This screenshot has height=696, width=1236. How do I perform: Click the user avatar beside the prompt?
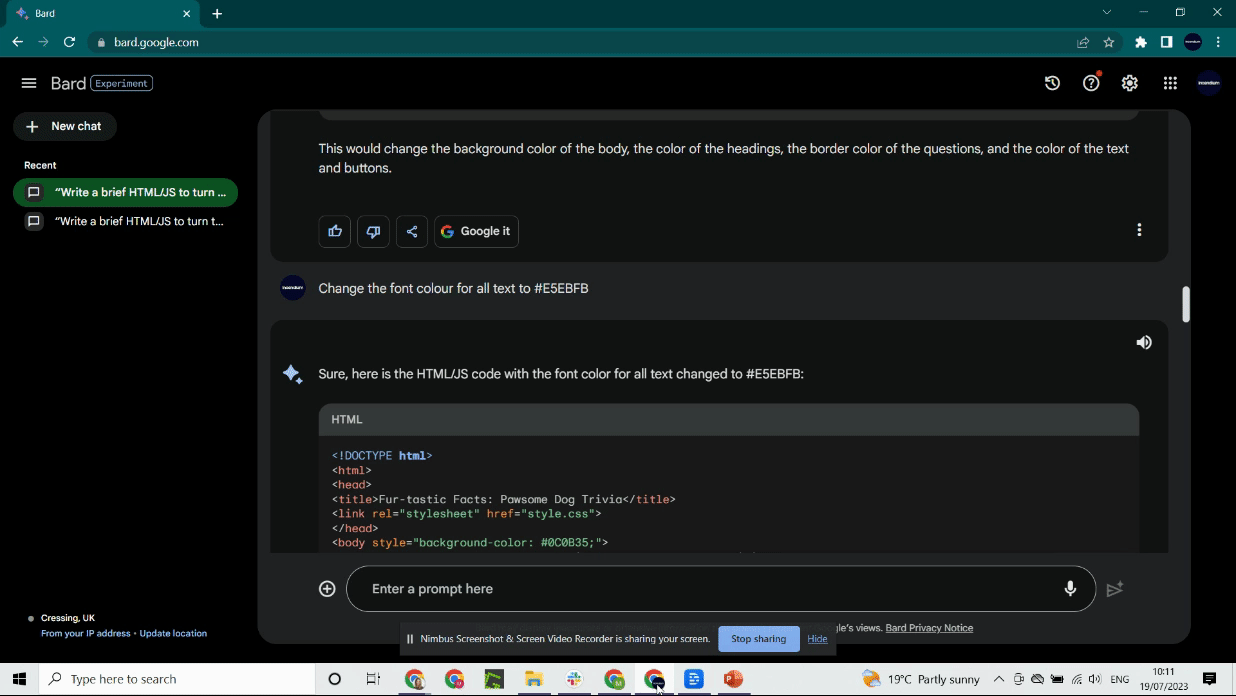pyautogui.click(x=292, y=288)
